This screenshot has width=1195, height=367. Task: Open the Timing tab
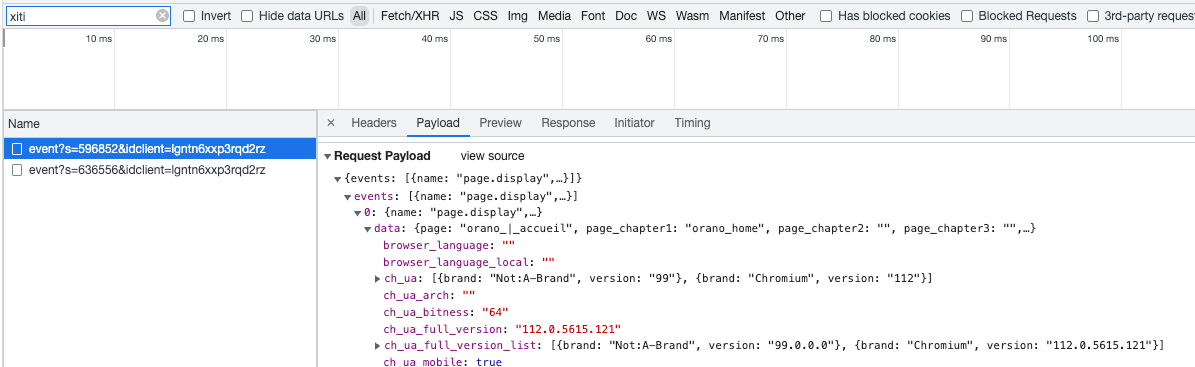point(692,123)
